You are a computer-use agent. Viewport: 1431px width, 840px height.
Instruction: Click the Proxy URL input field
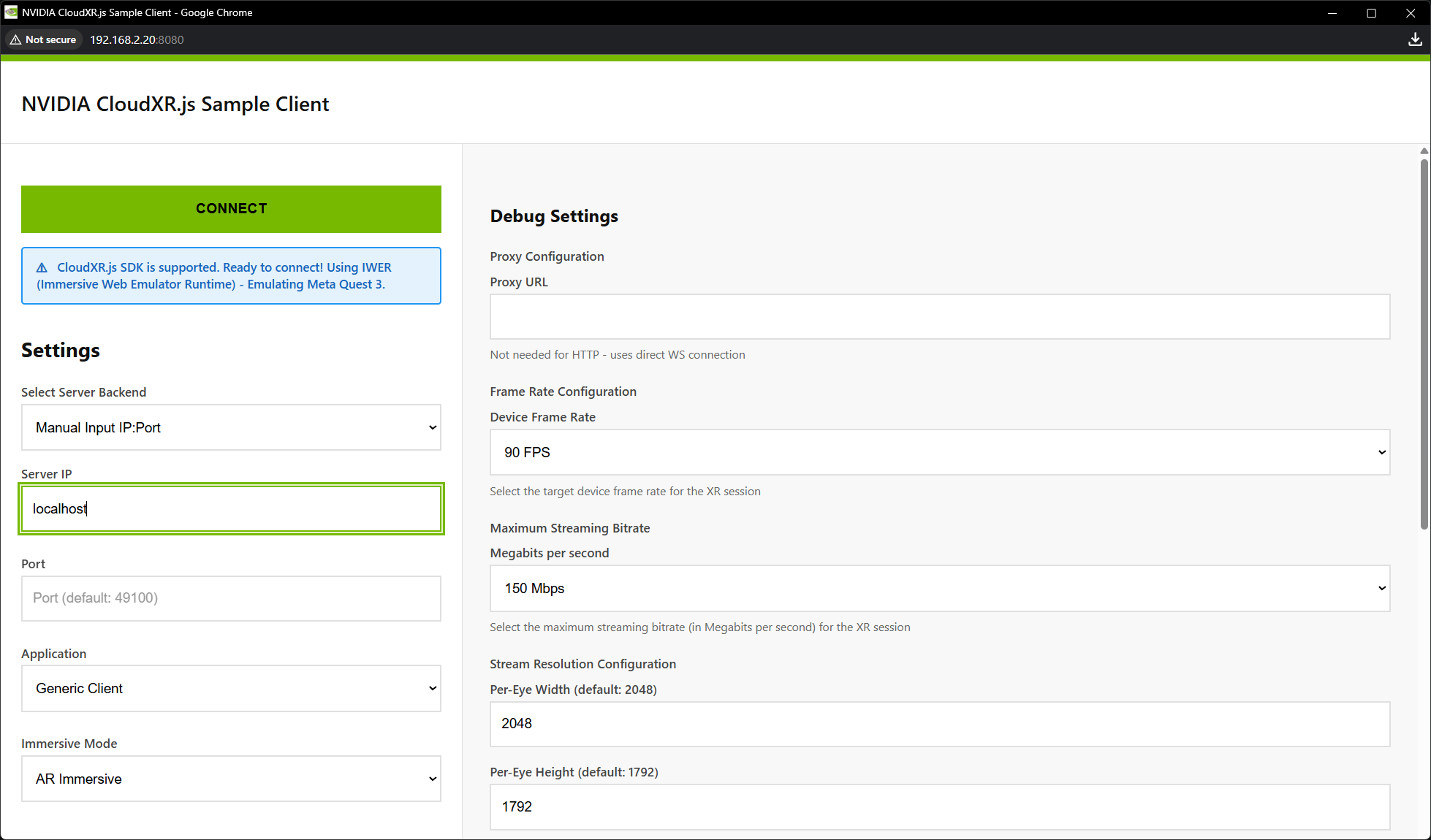[940, 316]
